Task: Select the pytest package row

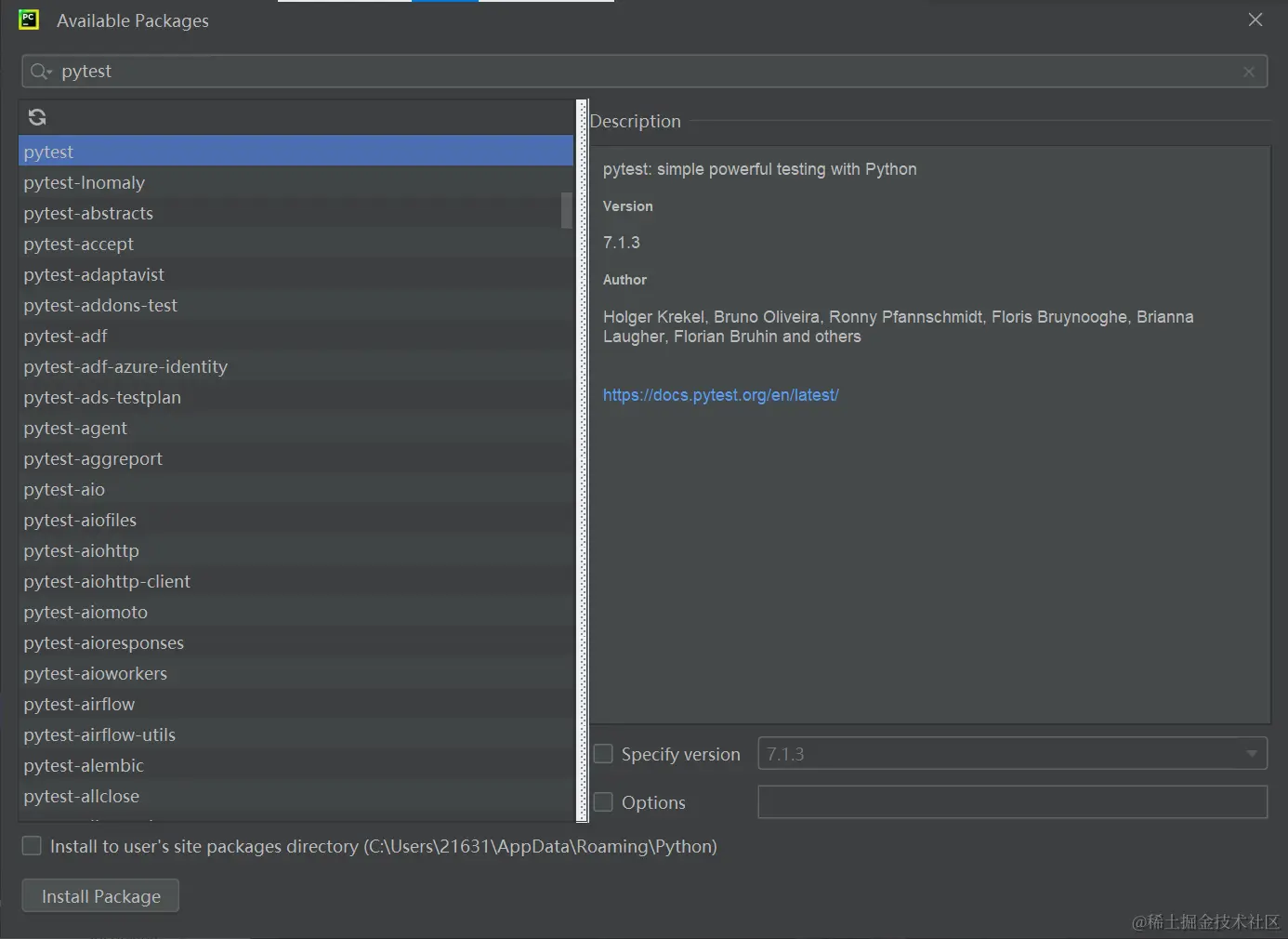Action: pos(296,152)
